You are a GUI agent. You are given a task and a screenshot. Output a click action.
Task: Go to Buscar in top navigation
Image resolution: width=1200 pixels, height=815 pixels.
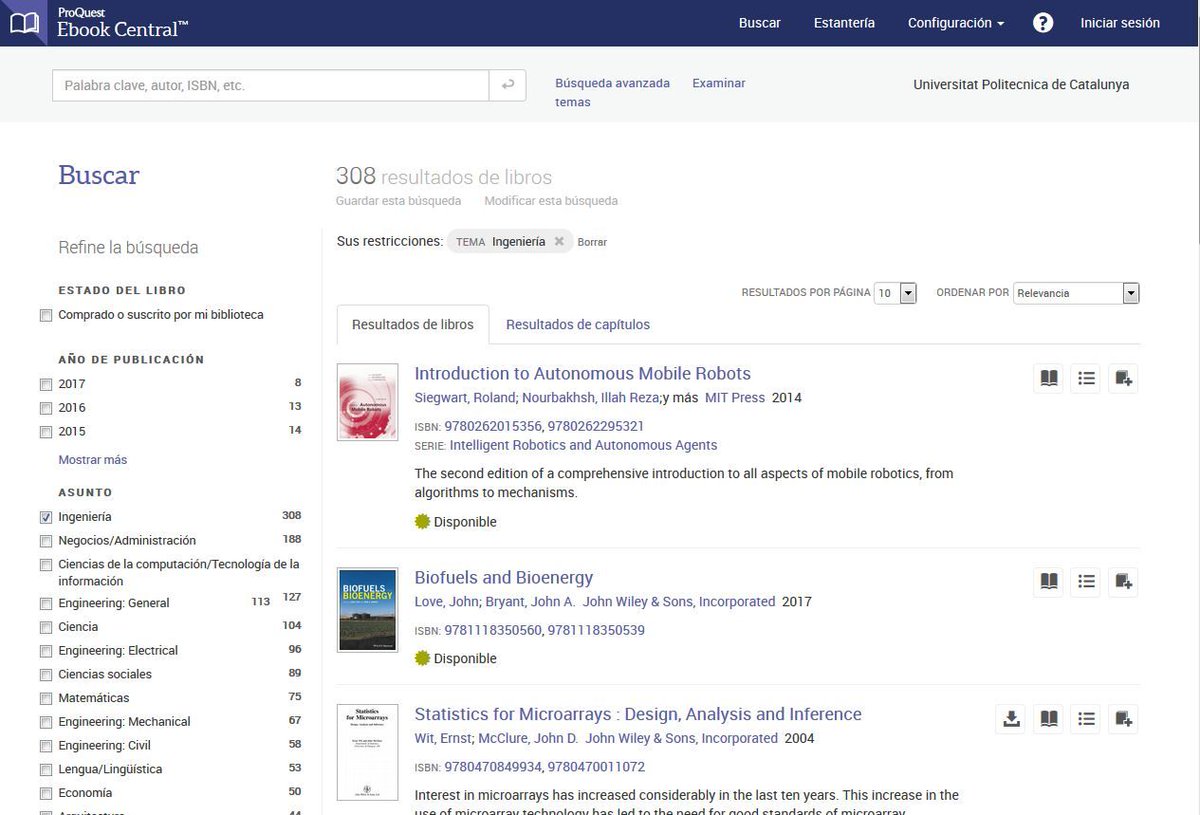pyautogui.click(x=760, y=23)
